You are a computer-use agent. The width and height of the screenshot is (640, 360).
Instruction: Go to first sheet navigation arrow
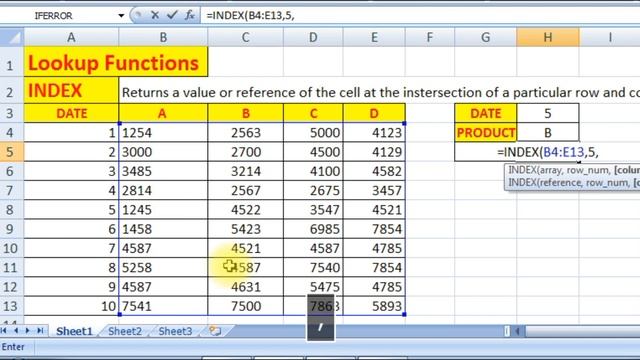5,331
